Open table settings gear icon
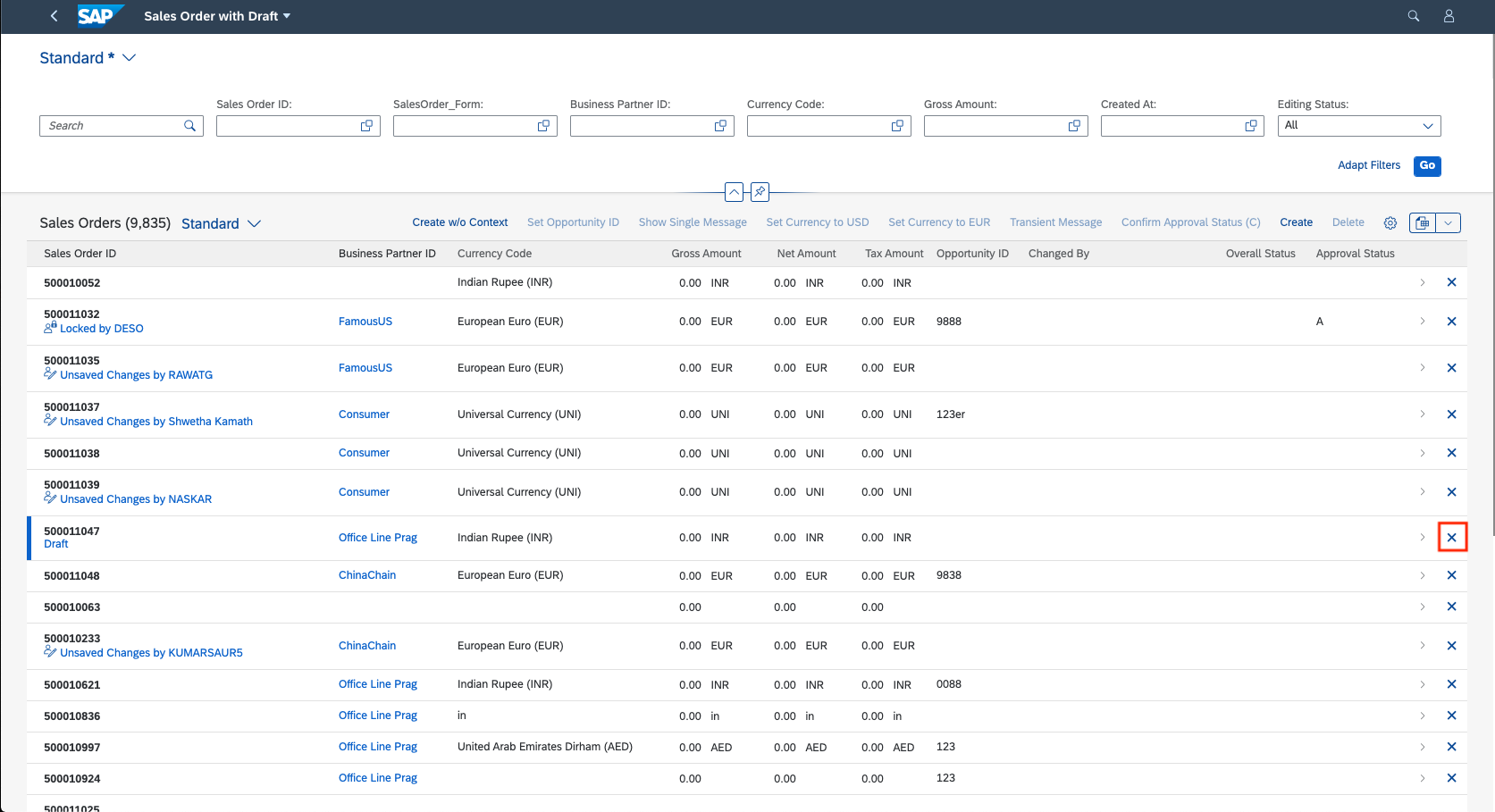The image size is (1495, 812). (1390, 223)
